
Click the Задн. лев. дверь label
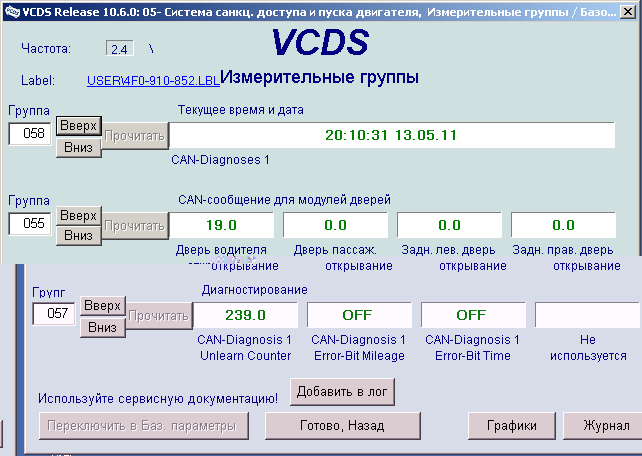448,250
